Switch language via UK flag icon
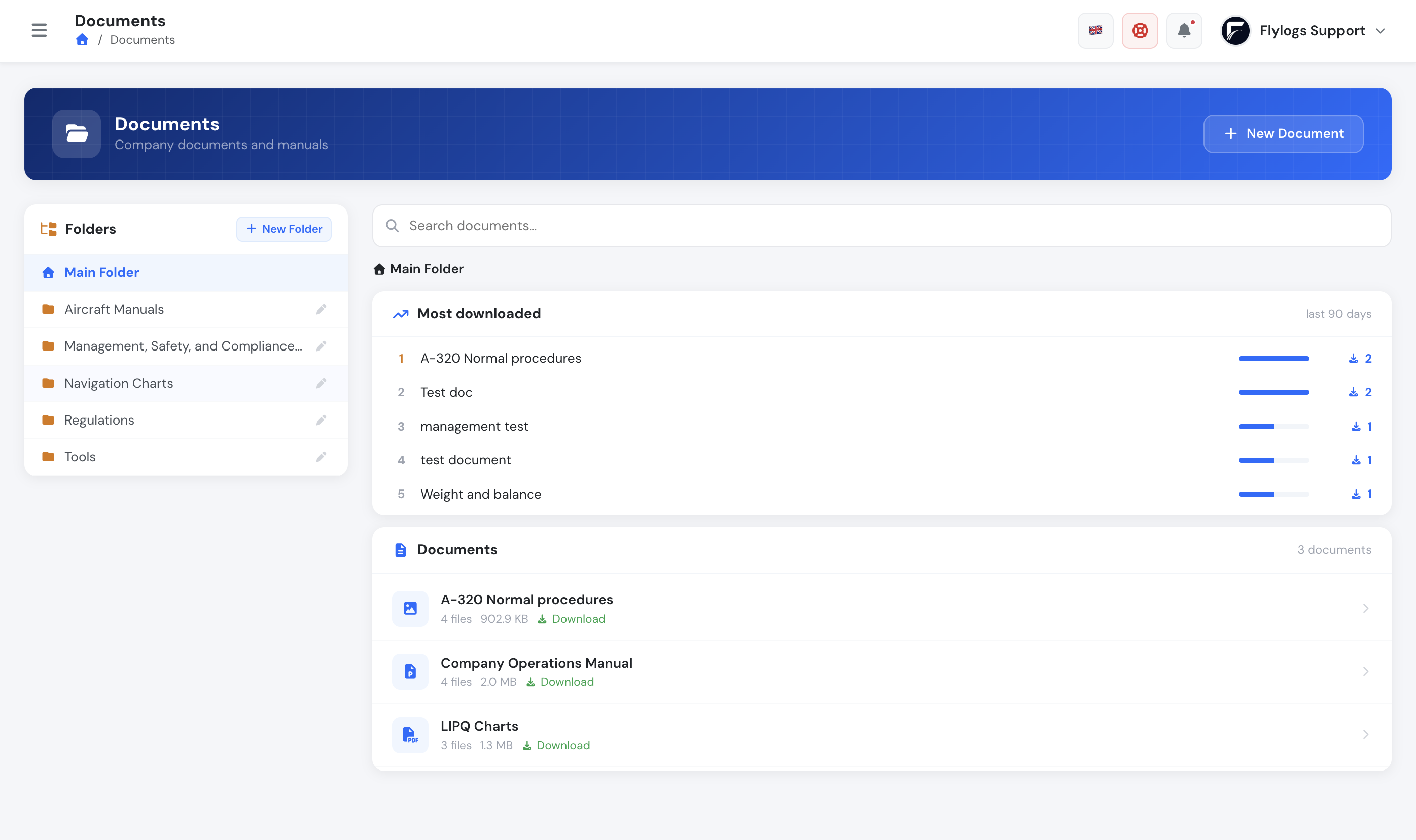 1095,31
